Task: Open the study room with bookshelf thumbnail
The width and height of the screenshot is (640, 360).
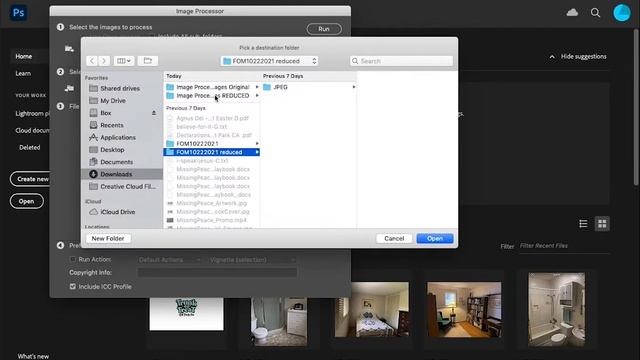Action: pos(464,309)
